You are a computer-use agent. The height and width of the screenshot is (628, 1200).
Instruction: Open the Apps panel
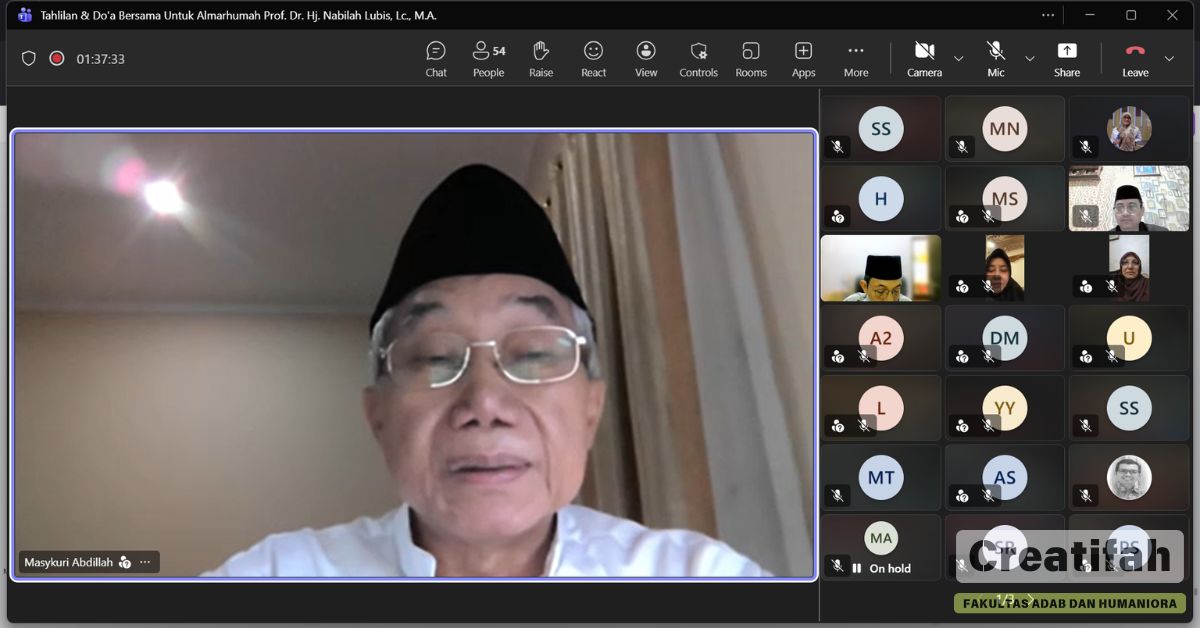click(x=803, y=59)
